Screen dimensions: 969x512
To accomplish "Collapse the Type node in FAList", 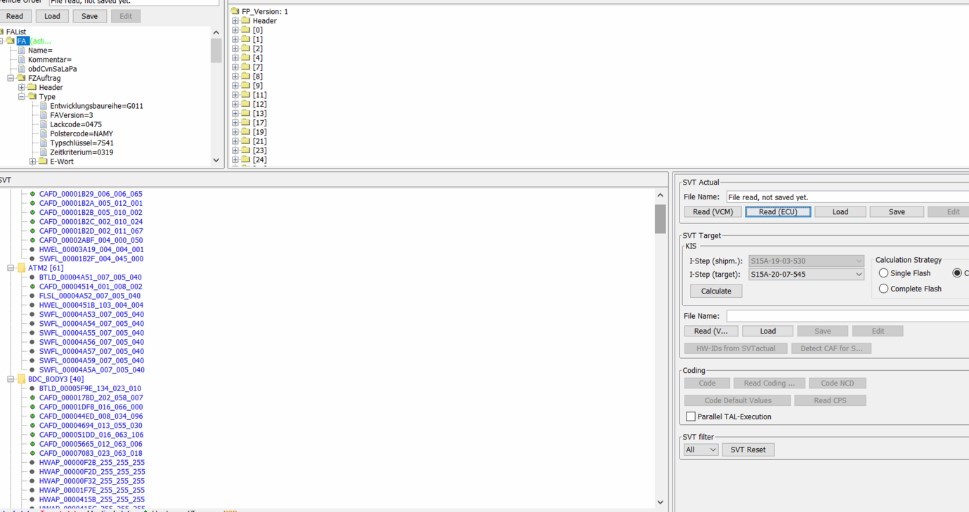I will coord(22,96).
